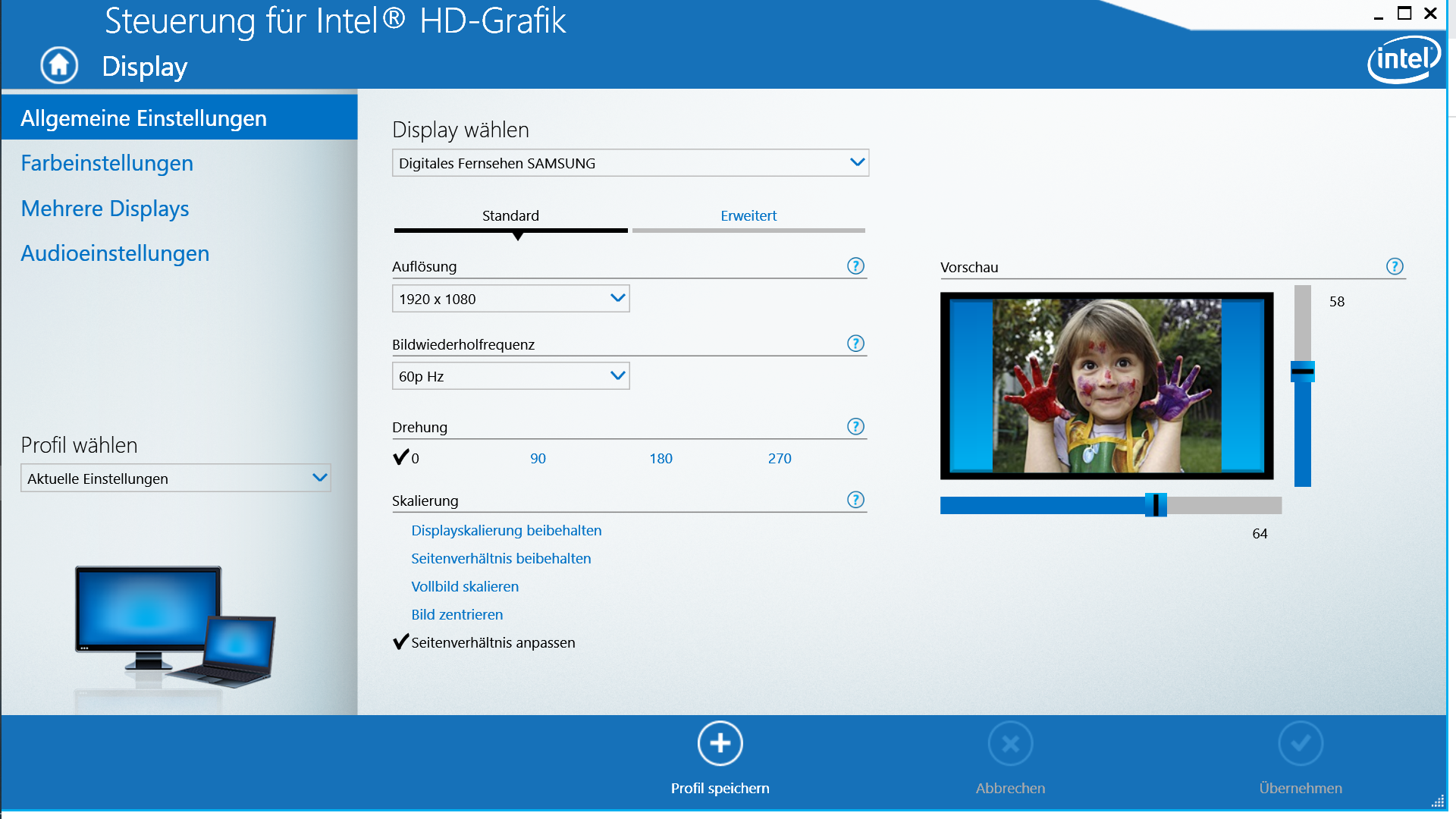The image size is (1456, 819).
Task: Open help icon for Vorschau
Action: tap(1395, 266)
